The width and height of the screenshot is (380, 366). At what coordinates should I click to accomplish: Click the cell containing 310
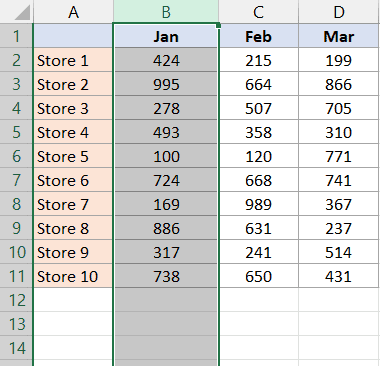coord(339,132)
